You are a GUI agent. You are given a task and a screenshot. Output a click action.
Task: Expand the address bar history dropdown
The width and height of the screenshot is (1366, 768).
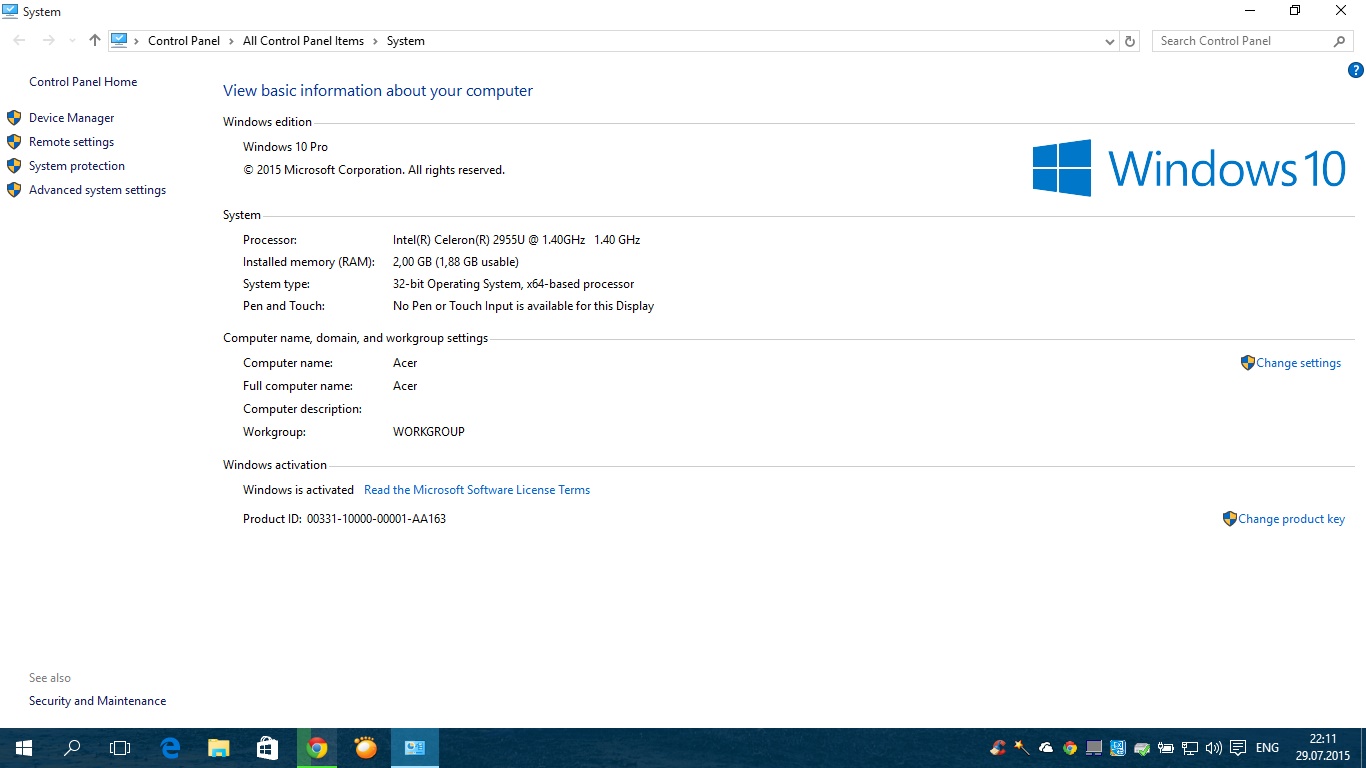coord(1109,41)
